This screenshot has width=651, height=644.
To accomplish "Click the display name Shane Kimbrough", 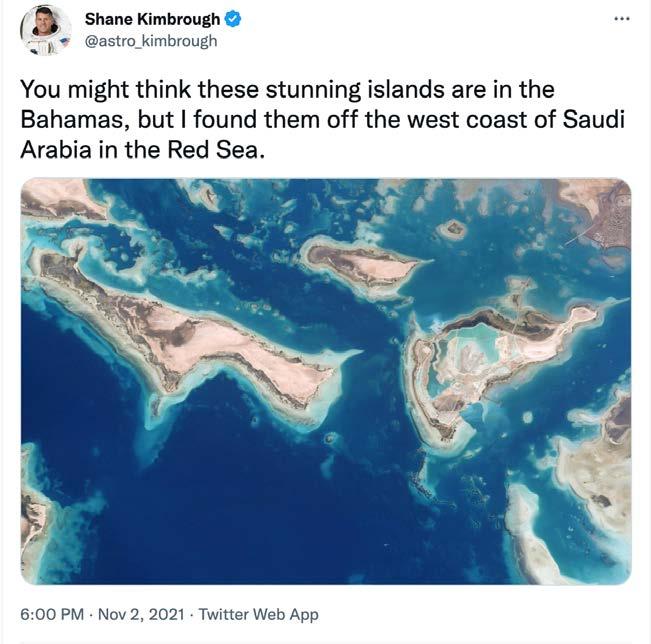I will [x=152, y=19].
